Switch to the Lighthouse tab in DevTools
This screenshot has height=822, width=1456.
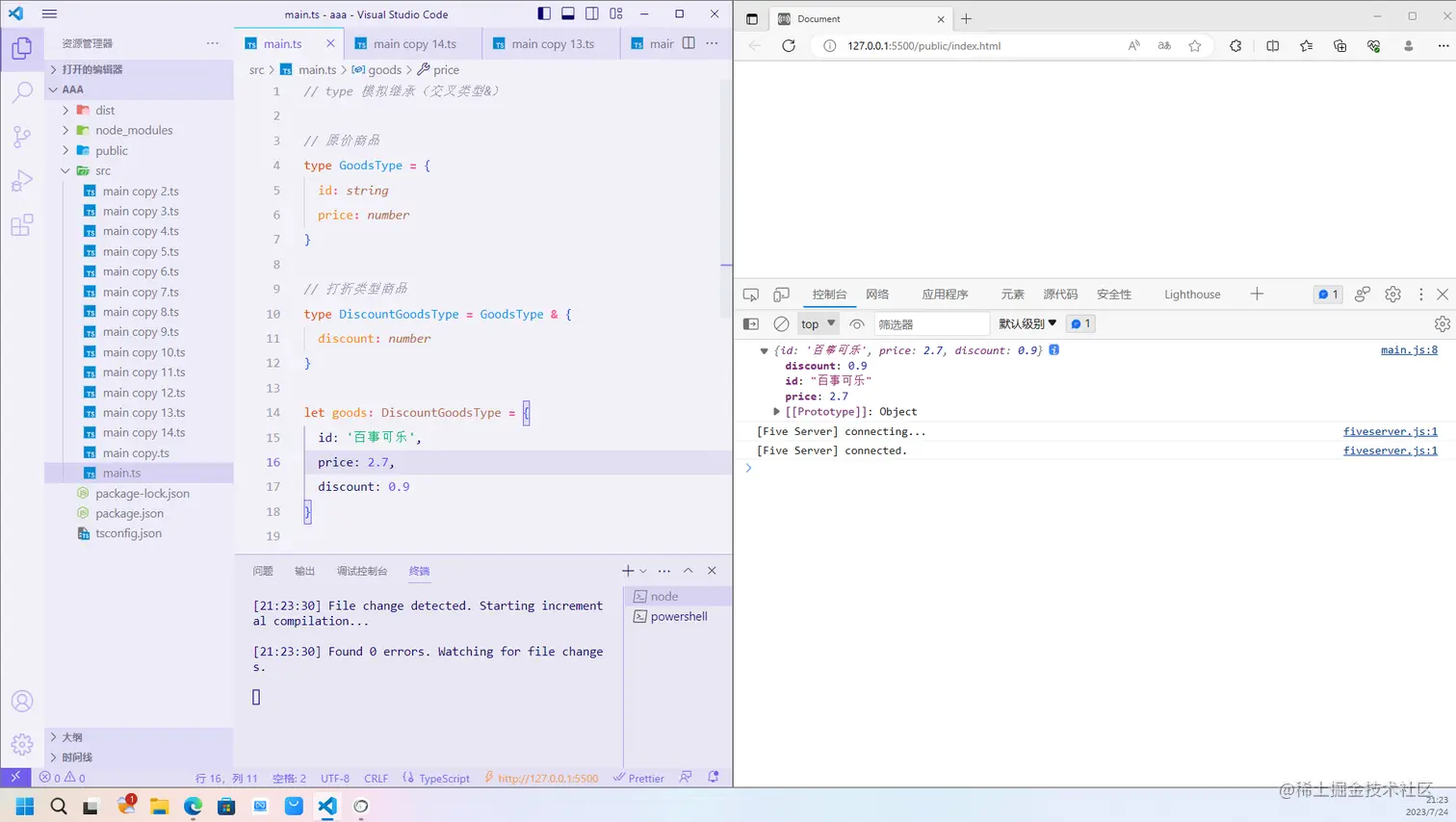[x=1192, y=295]
